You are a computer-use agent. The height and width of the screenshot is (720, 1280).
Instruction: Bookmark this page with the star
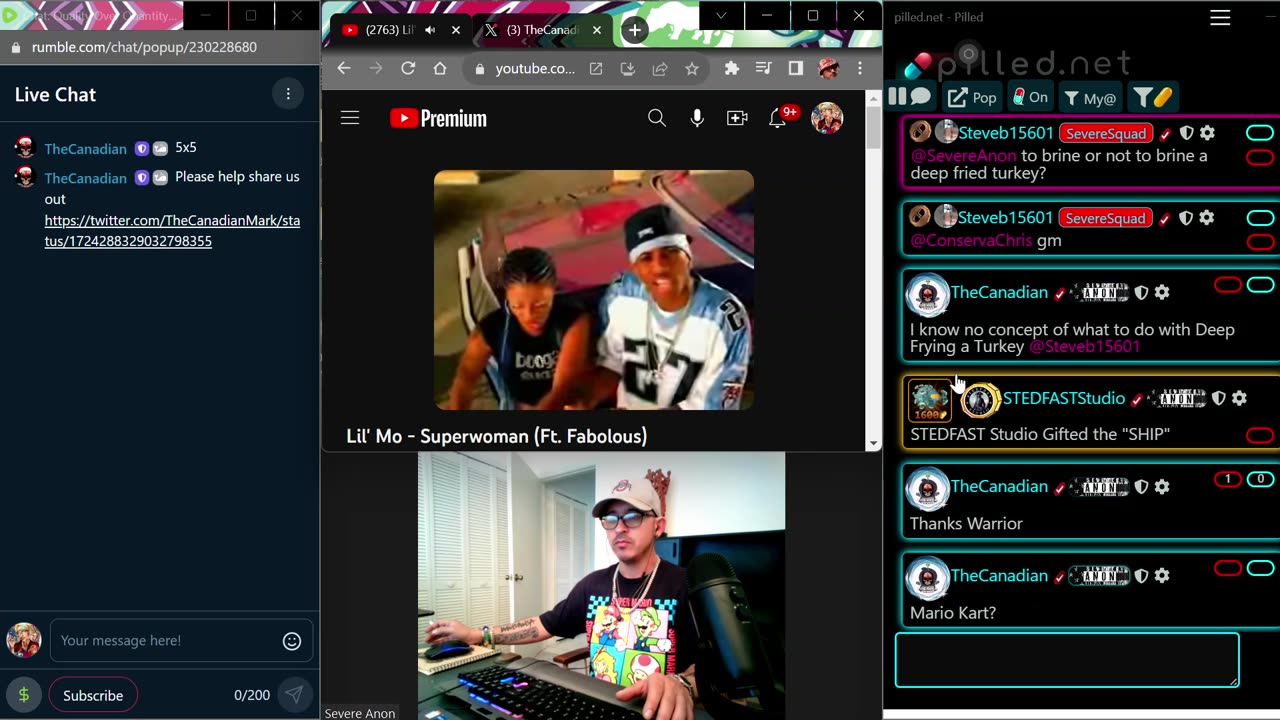(692, 69)
